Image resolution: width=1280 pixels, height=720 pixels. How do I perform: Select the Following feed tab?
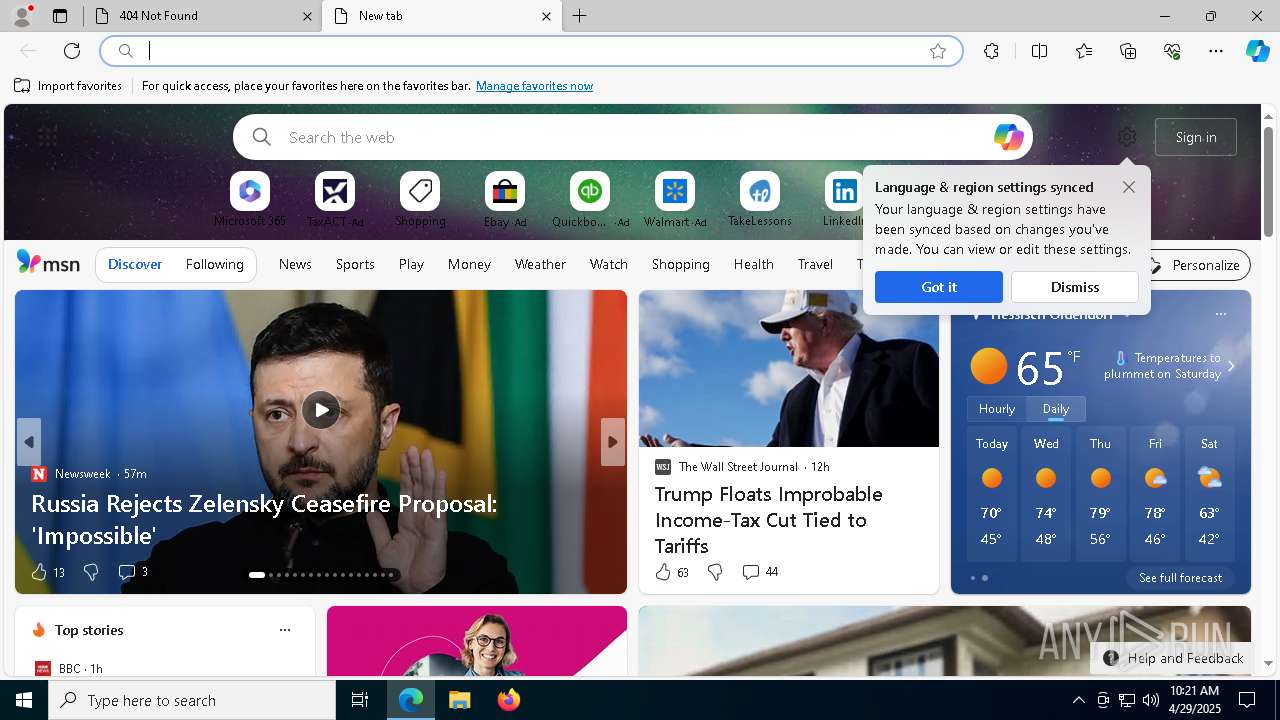click(215, 264)
